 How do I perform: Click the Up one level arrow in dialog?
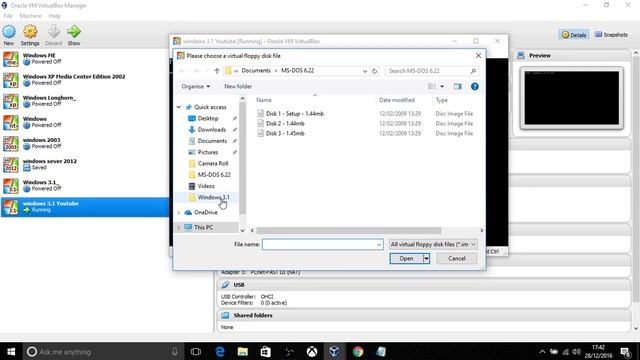[x=217, y=71]
